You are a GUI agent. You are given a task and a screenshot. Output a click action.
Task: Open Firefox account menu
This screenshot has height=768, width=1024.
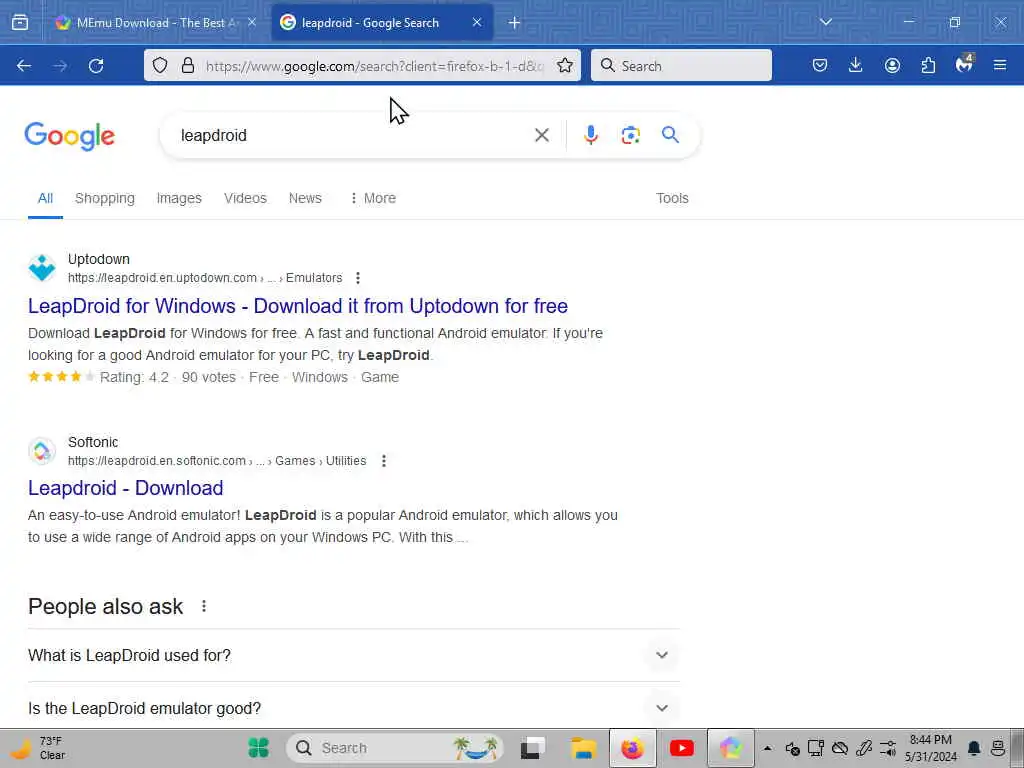pyautogui.click(x=892, y=66)
